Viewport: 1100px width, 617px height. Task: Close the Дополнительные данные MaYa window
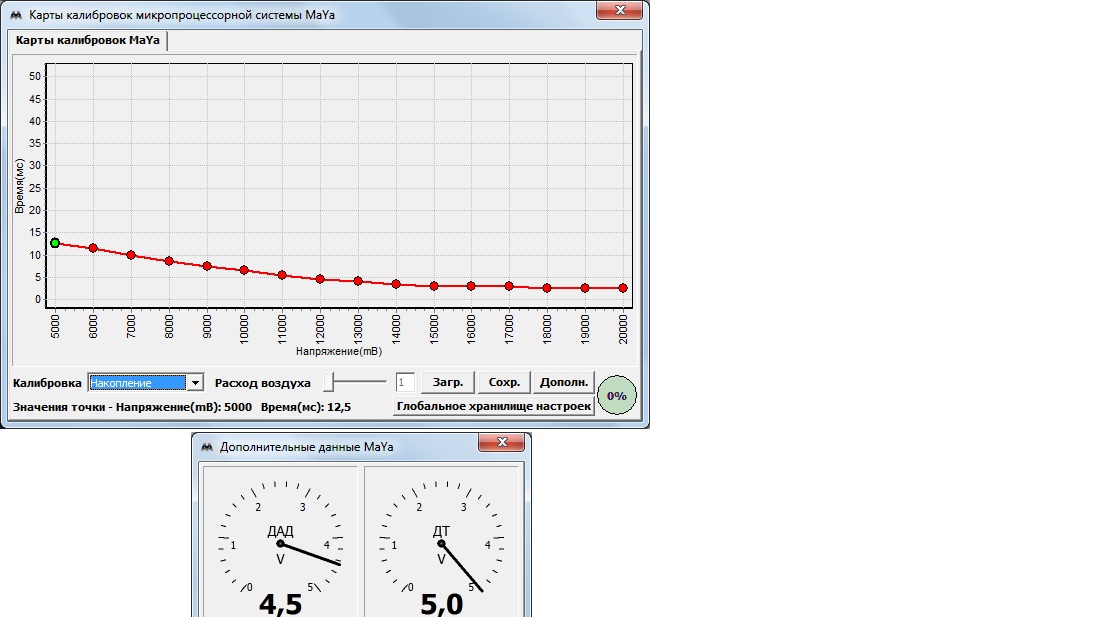[501, 442]
